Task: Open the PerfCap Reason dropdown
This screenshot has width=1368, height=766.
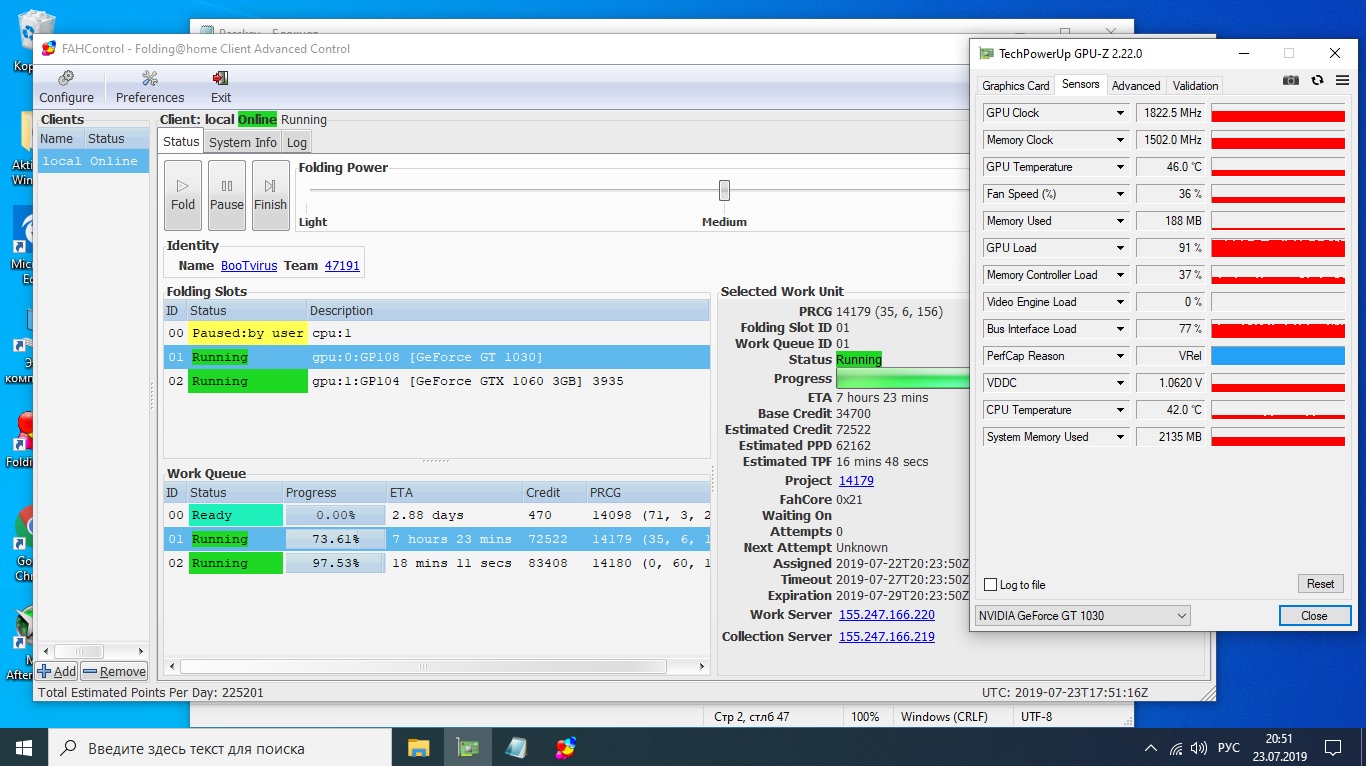Action: 1120,356
